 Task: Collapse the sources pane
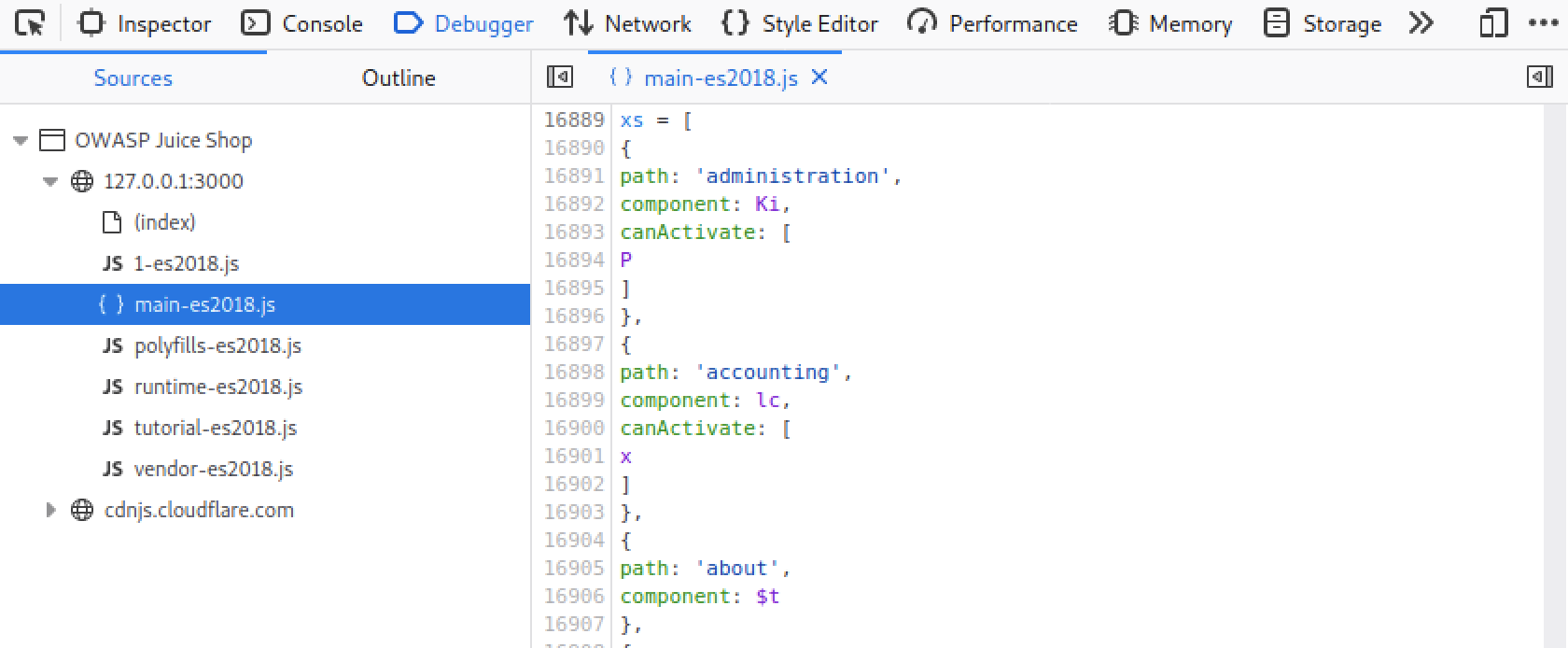pyautogui.click(x=560, y=77)
